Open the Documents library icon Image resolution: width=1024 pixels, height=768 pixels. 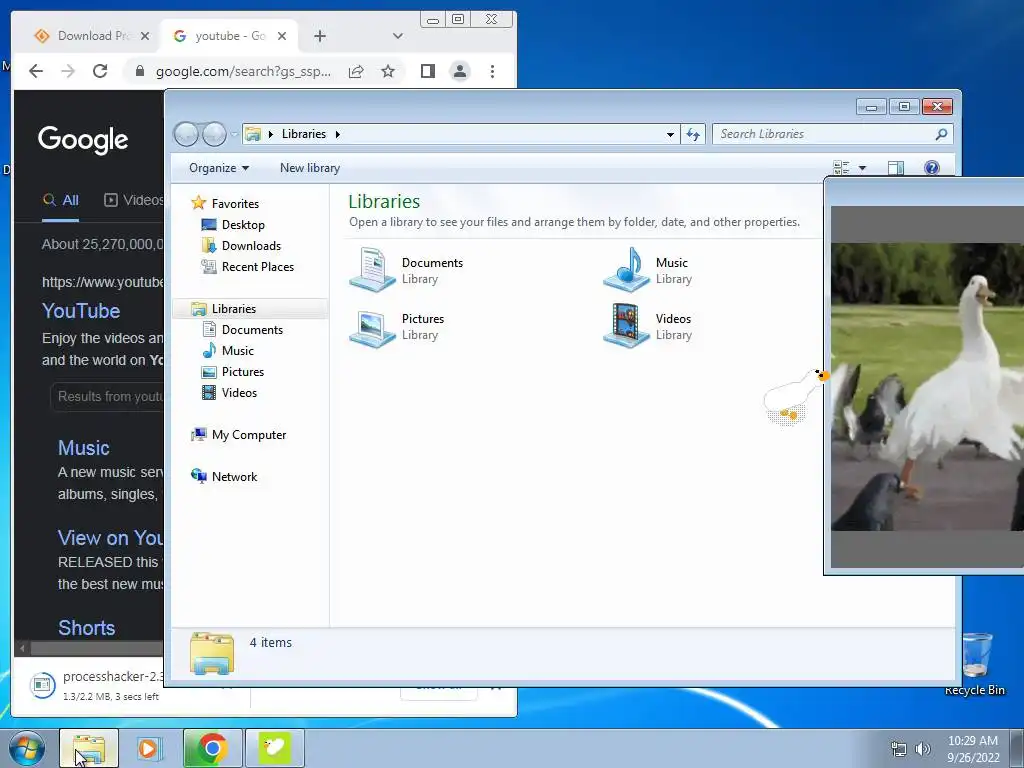(x=372, y=269)
